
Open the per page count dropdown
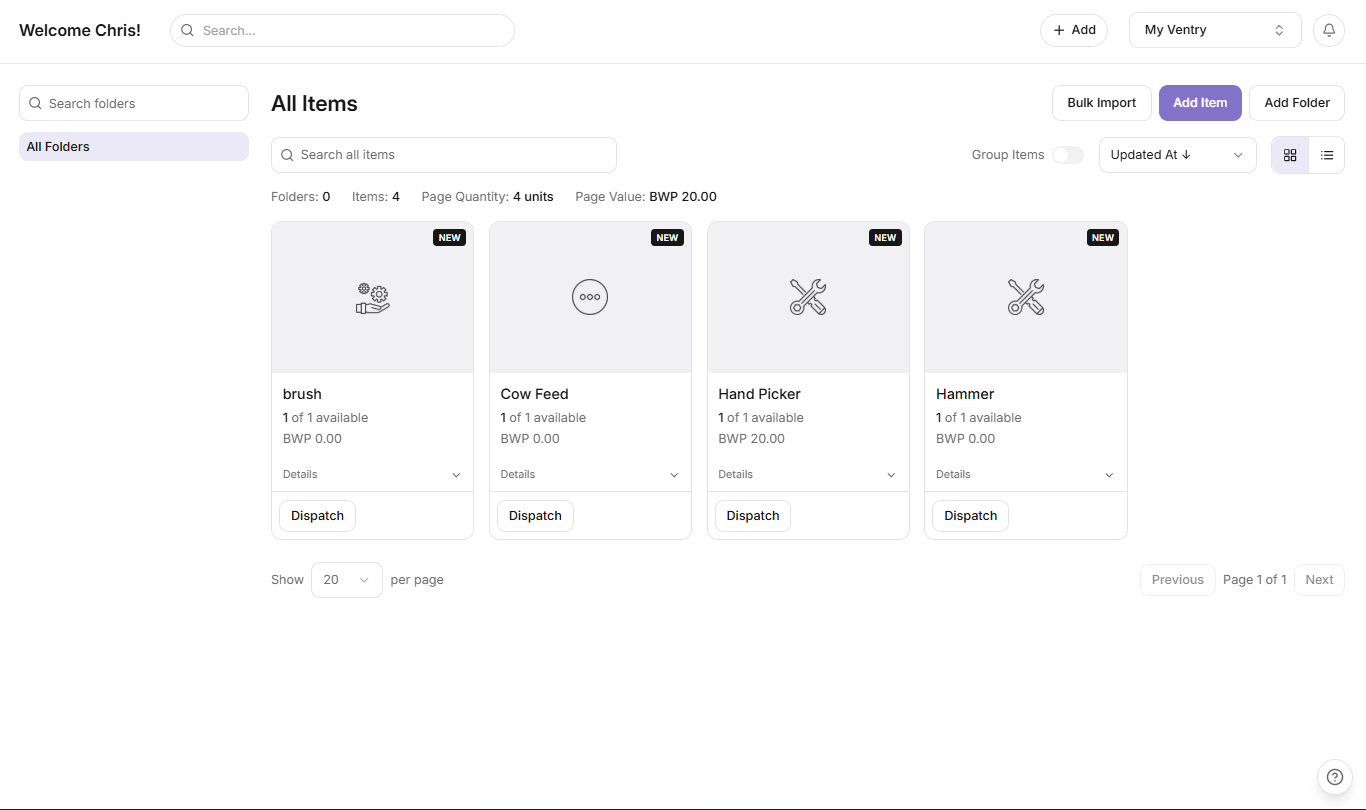347,580
